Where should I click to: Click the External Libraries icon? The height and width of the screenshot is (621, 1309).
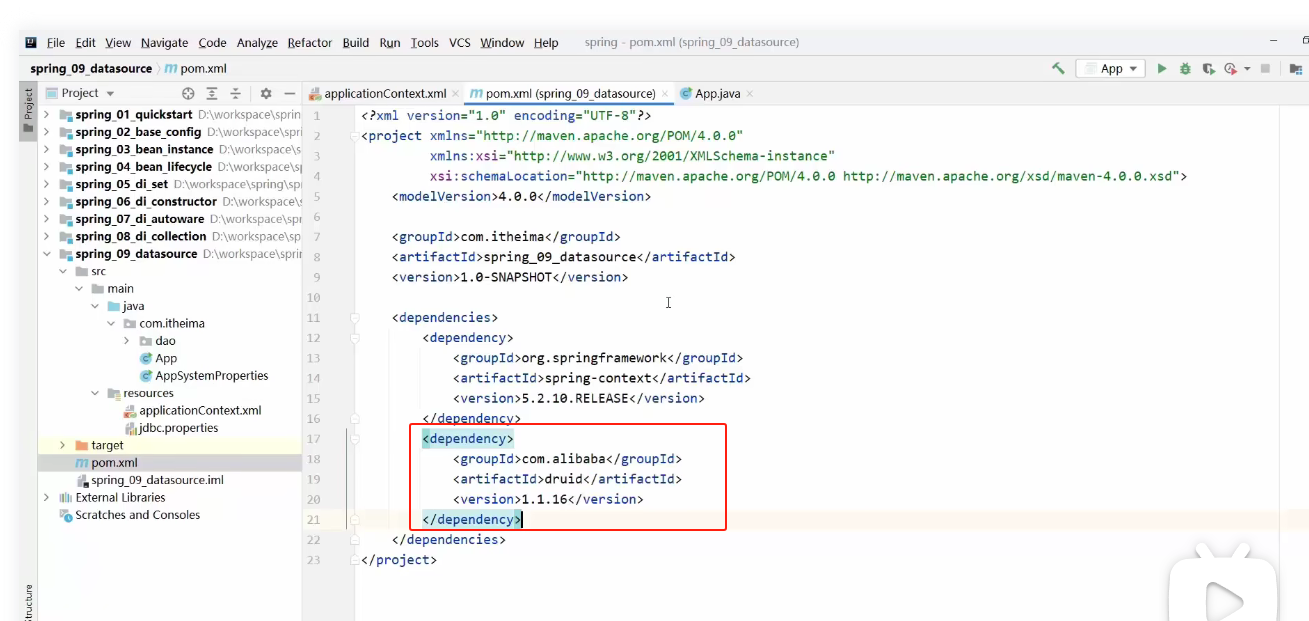pos(66,498)
